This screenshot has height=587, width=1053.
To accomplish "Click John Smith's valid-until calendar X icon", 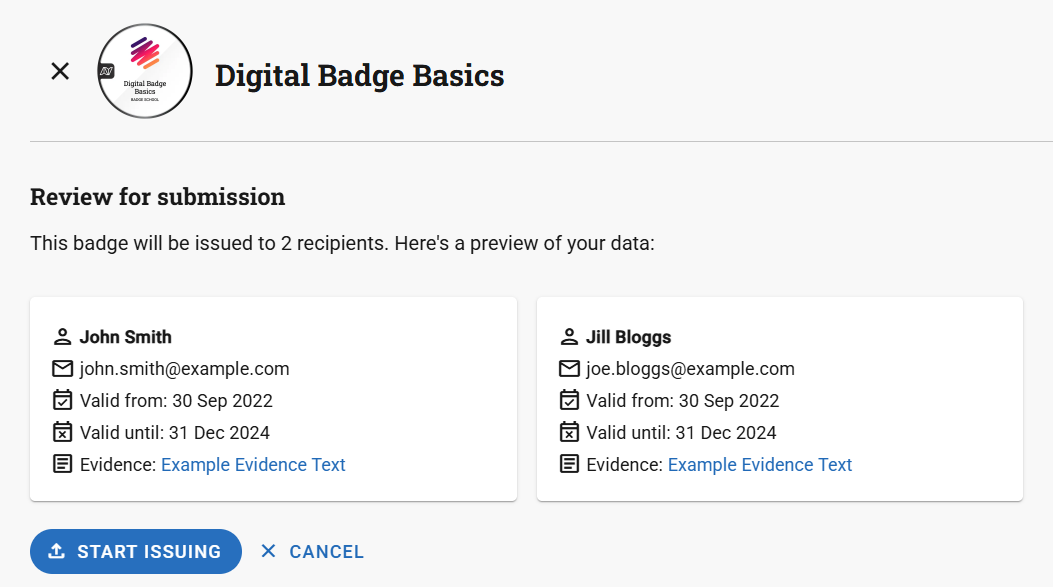I will (x=63, y=433).
